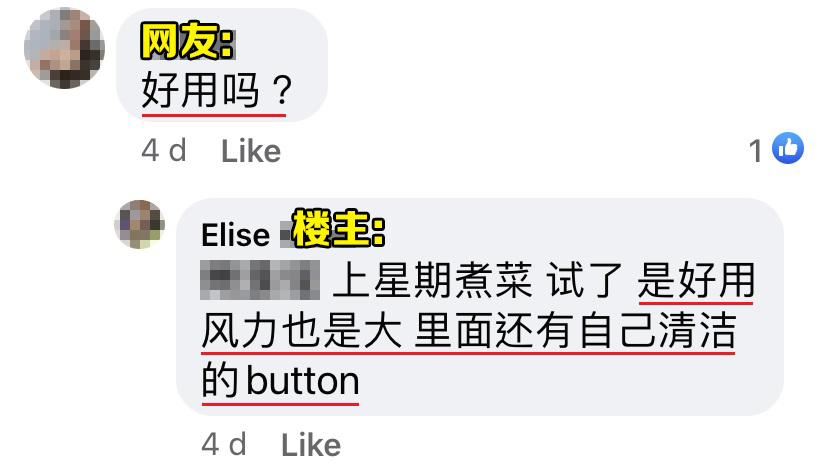This screenshot has width=828, height=465.
Task: Like Elise's reply comment
Action: pyautogui.click(x=311, y=445)
